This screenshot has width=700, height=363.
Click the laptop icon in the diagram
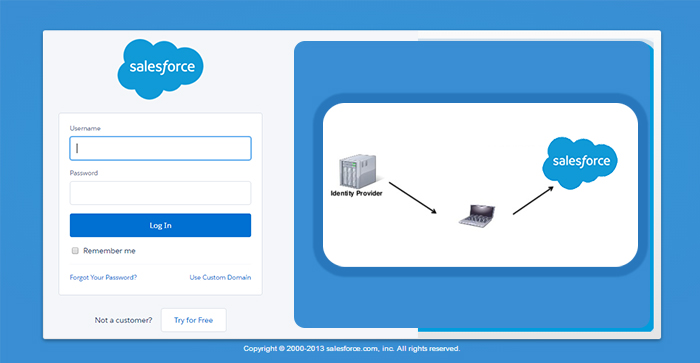point(477,216)
